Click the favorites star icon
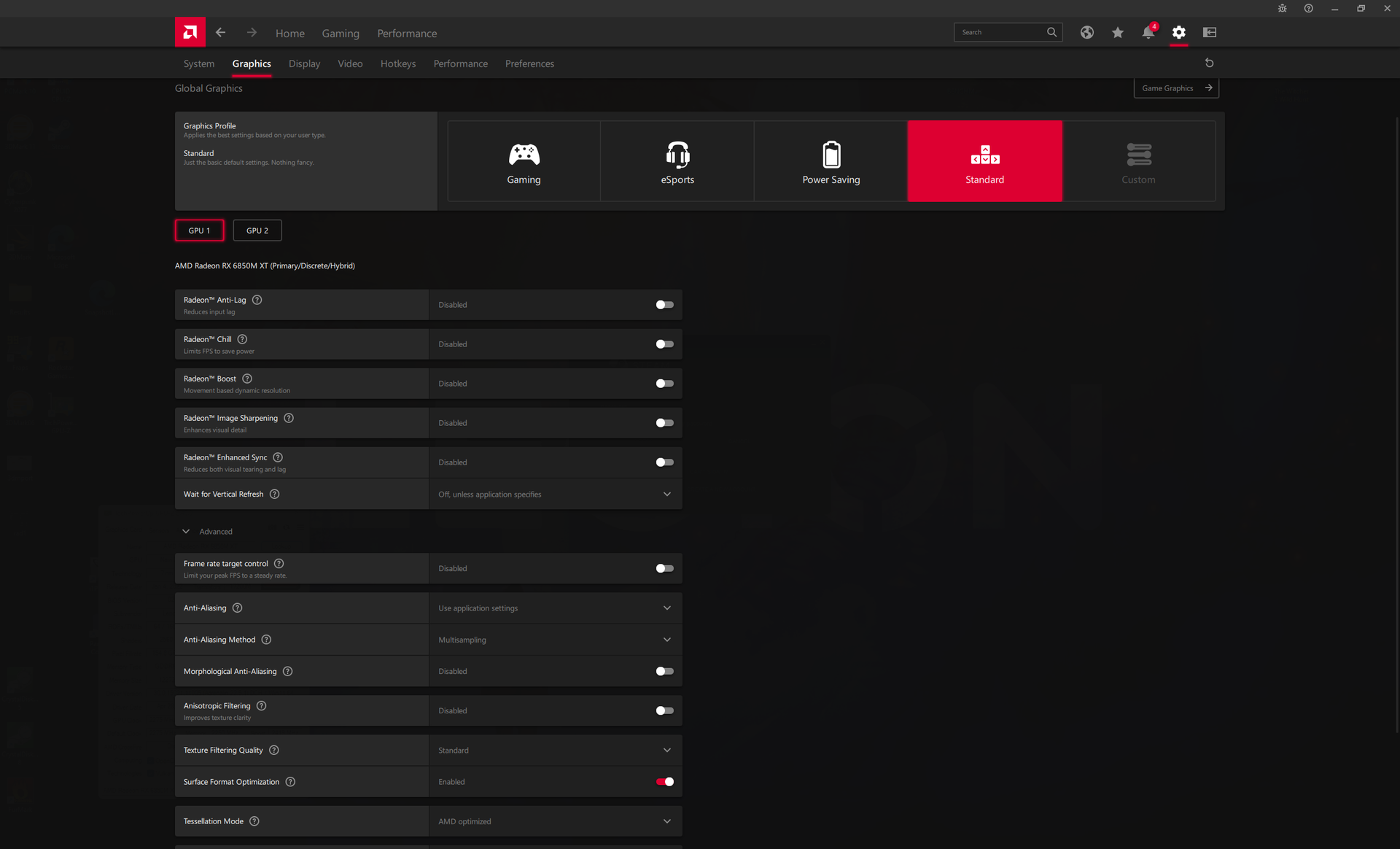1400x849 pixels. 1117,32
